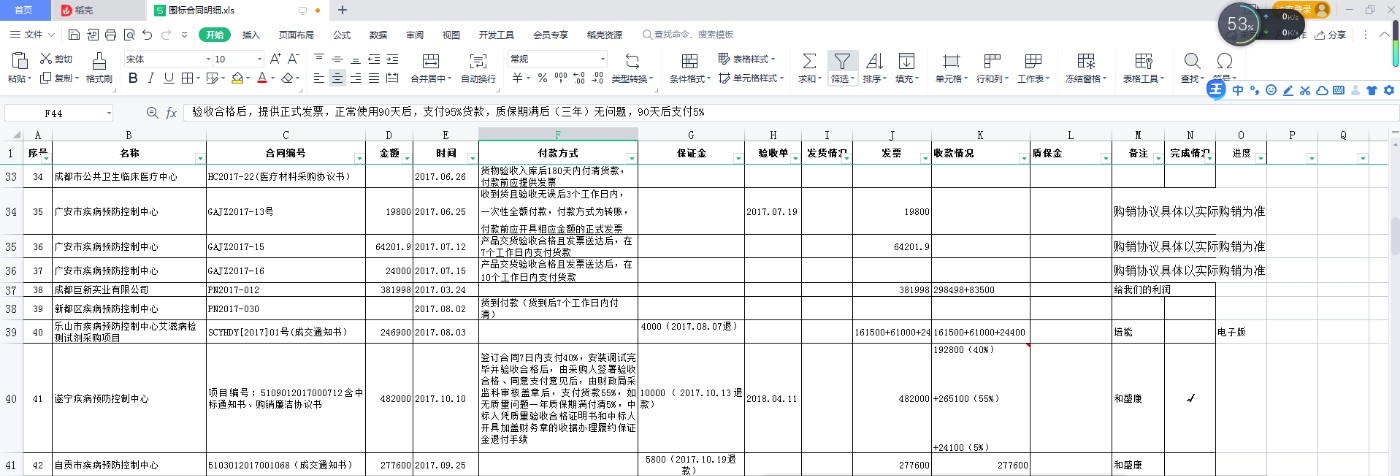This screenshot has height=476, width=1400.
Task: Click the insert function fx icon
Action: coord(171,113)
